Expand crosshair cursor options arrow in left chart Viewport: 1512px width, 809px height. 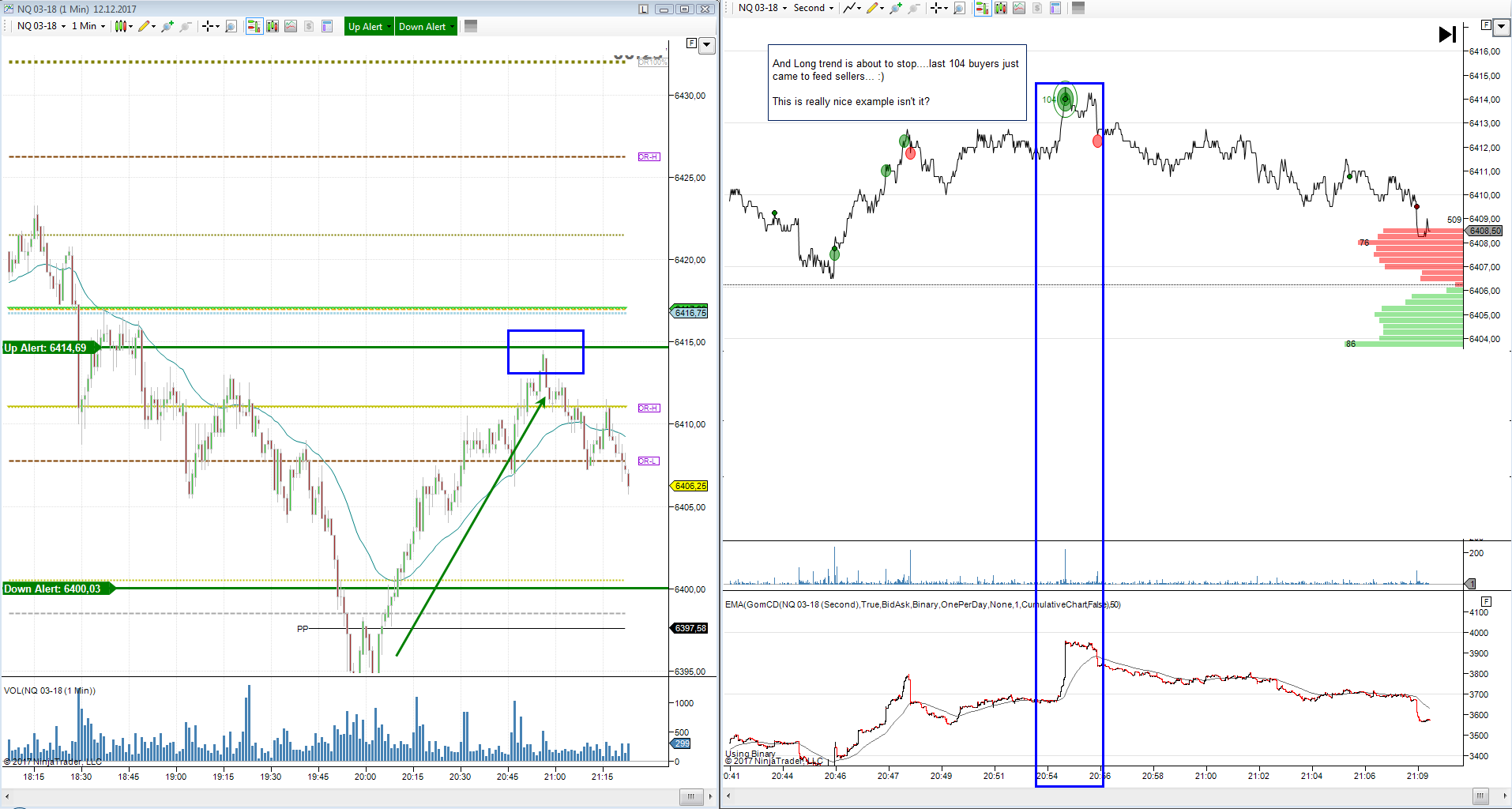point(218,26)
